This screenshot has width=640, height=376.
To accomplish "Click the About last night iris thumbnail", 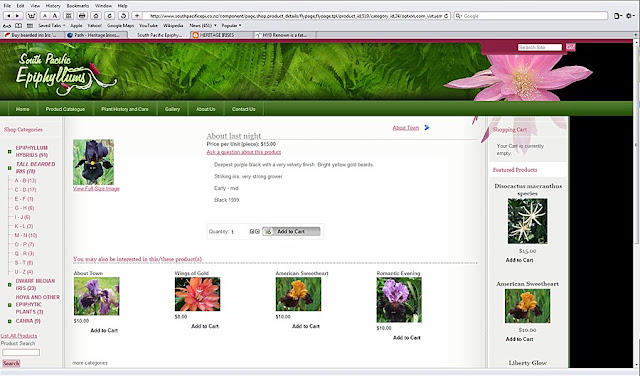I will click(93, 162).
